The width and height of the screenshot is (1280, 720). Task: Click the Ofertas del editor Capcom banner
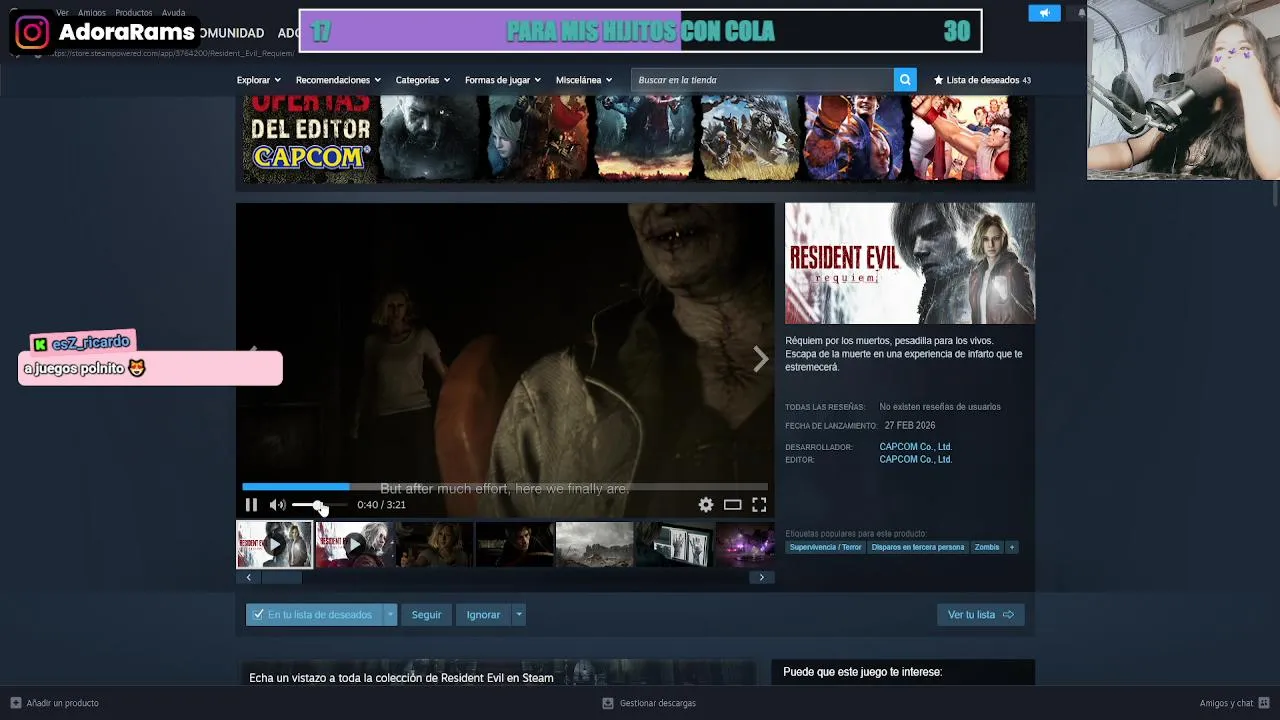635,138
